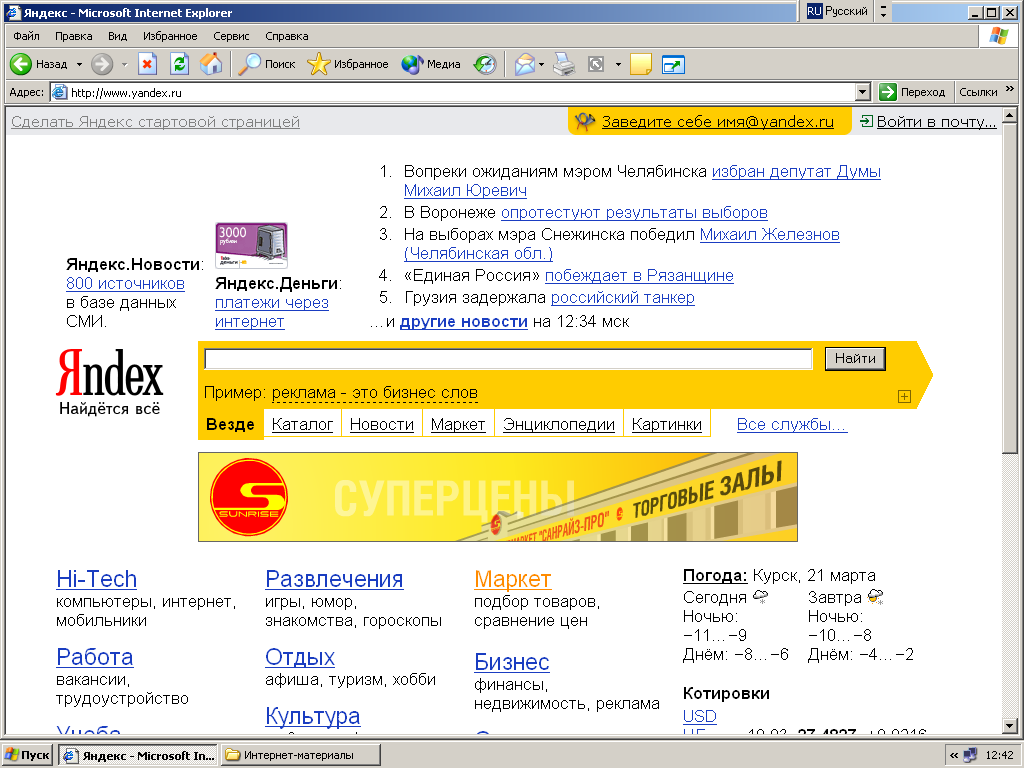Click the green Back (Назад) arrow

pyautogui.click(x=21, y=64)
